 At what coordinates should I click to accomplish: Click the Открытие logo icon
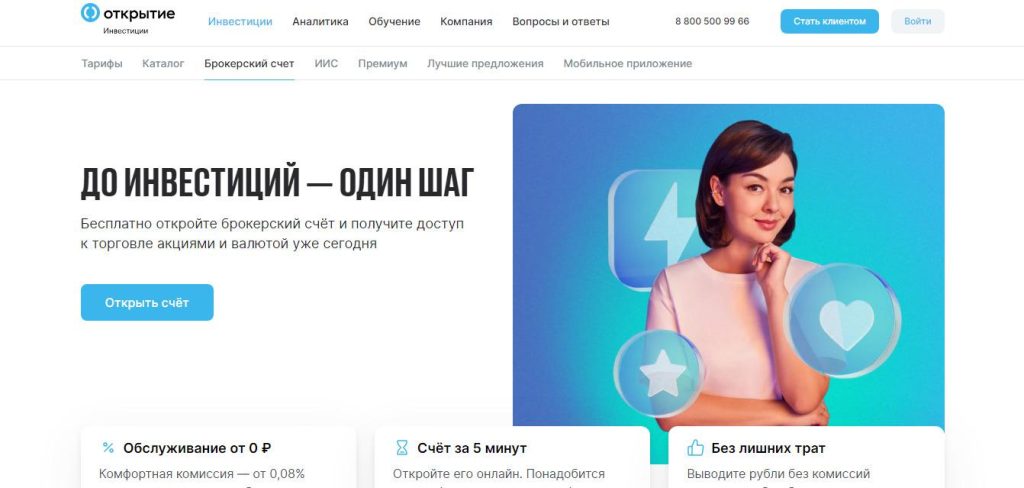pyautogui.click(x=90, y=12)
